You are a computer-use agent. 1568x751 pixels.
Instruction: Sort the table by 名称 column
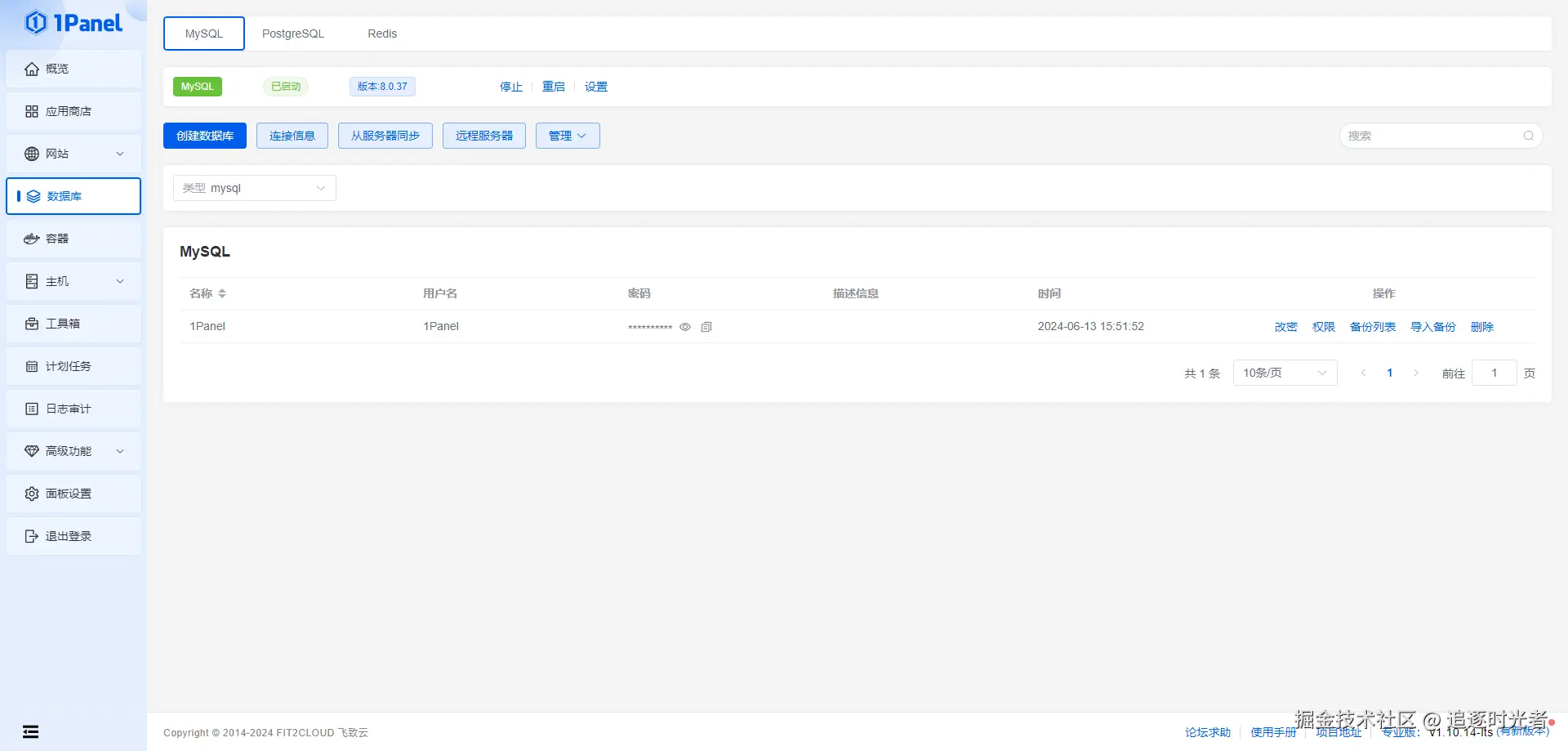click(222, 293)
